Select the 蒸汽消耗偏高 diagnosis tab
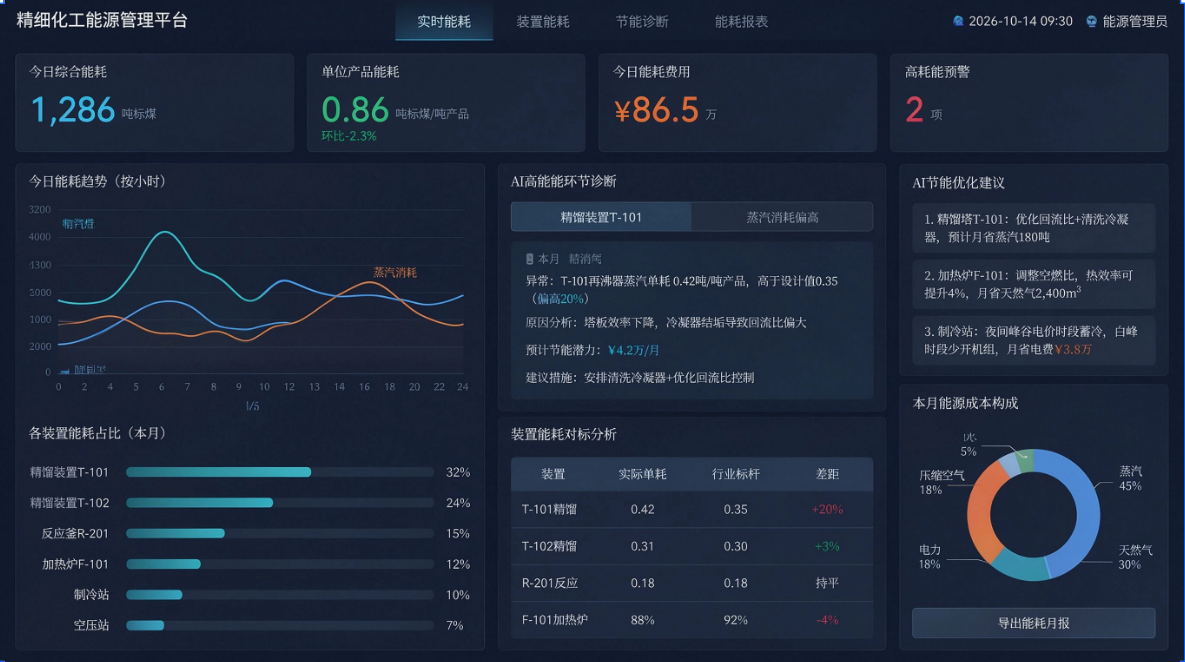1185x662 pixels. (782, 217)
